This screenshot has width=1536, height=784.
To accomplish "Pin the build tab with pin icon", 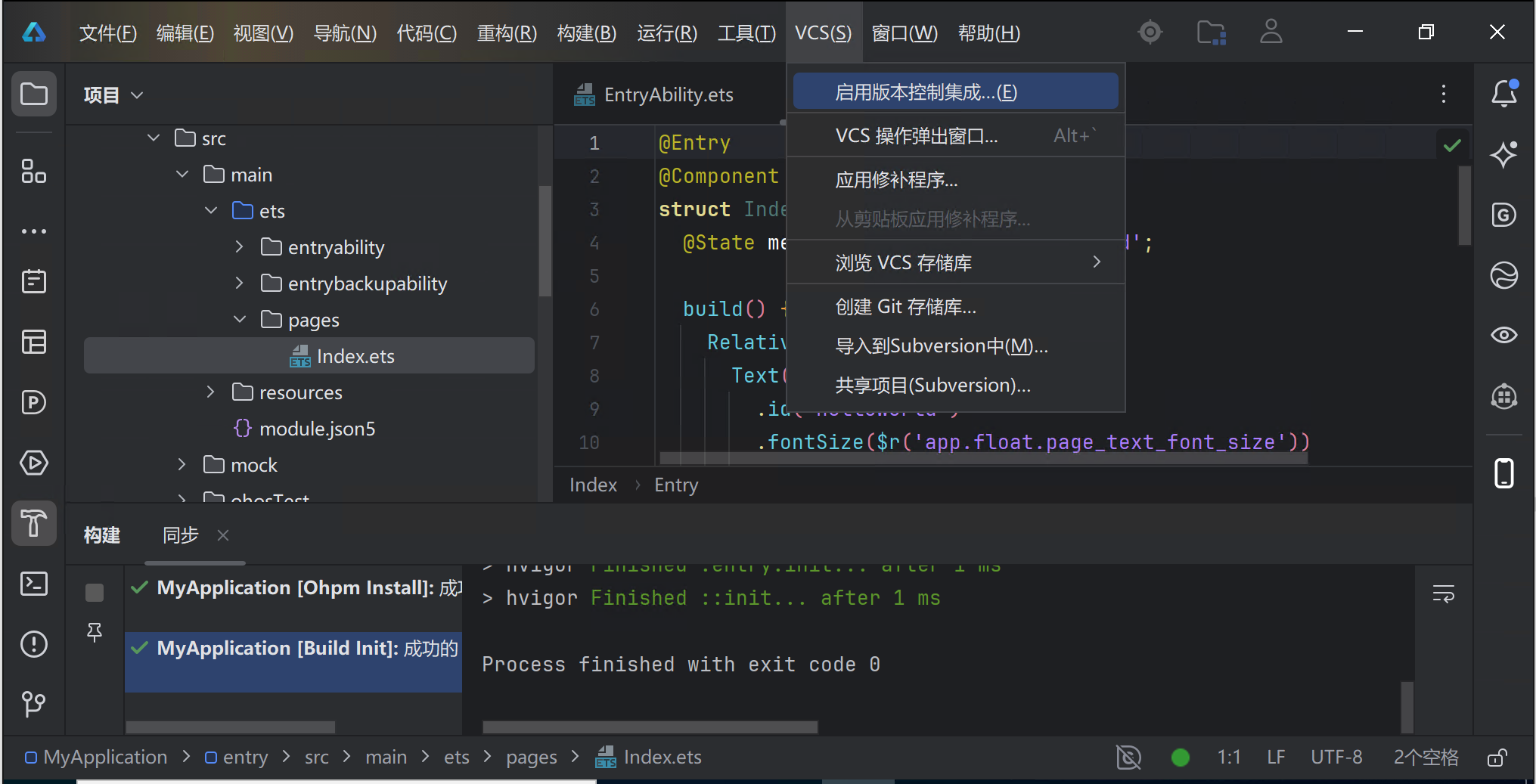I will pyautogui.click(x=95, y=632).
